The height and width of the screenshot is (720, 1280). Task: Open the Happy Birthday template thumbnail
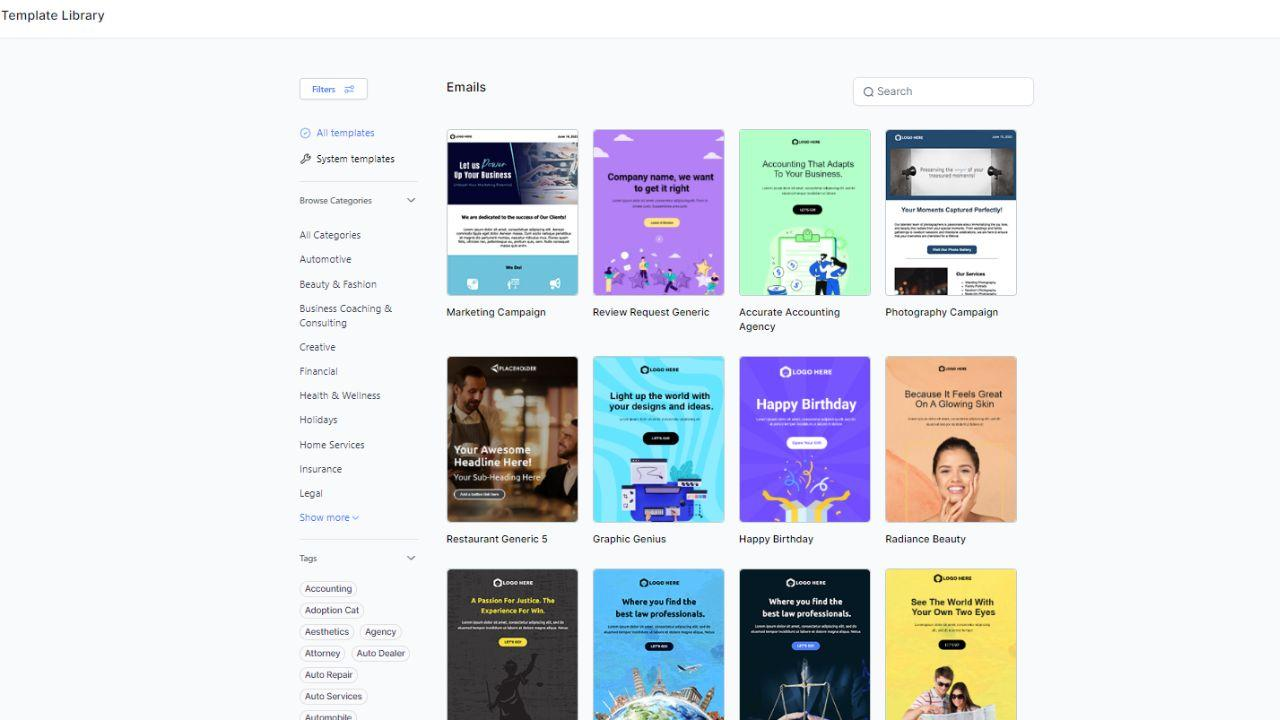[805, 439]
